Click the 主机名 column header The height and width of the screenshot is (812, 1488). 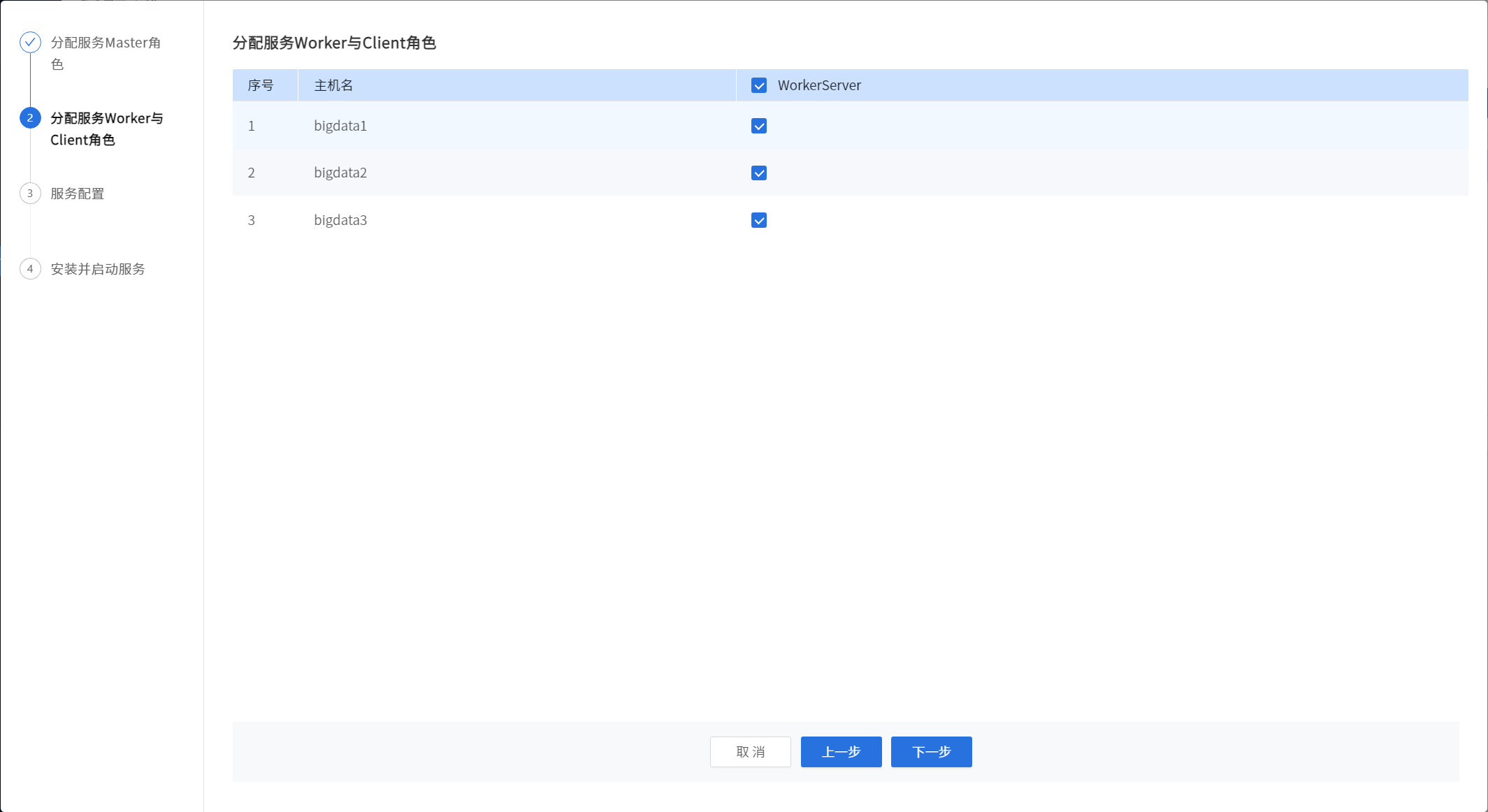point(333,85)
